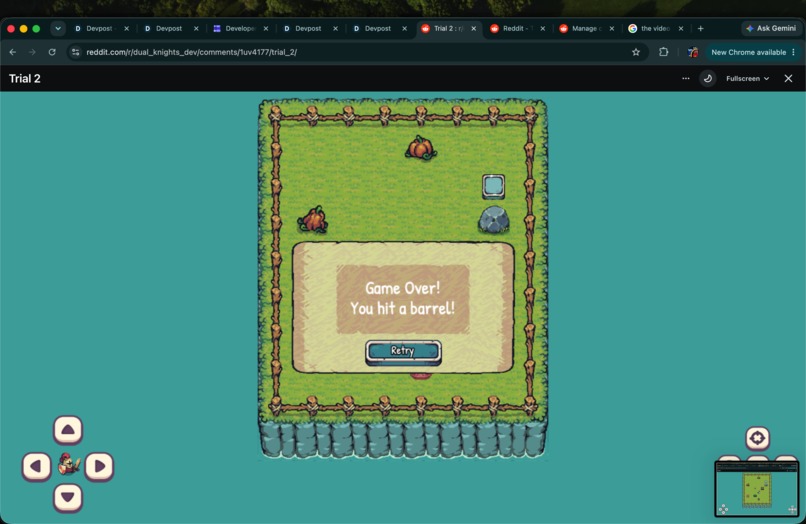Screen dimensions: 806x524
Task: Open the three-dots more options menu
Action: click(x=686, y=79)
